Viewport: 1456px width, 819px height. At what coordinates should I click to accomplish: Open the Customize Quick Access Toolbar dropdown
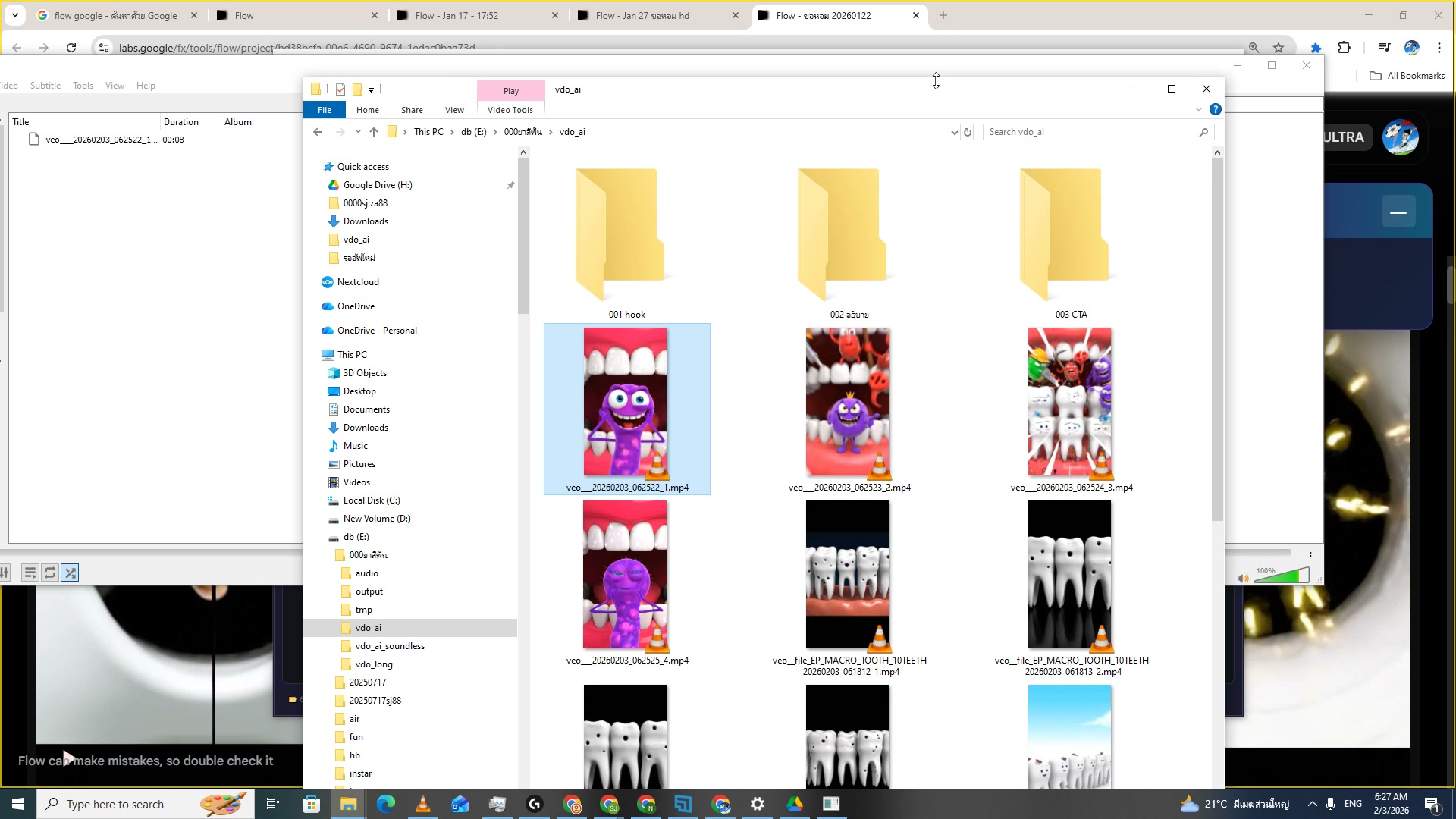tap(370, 89)
